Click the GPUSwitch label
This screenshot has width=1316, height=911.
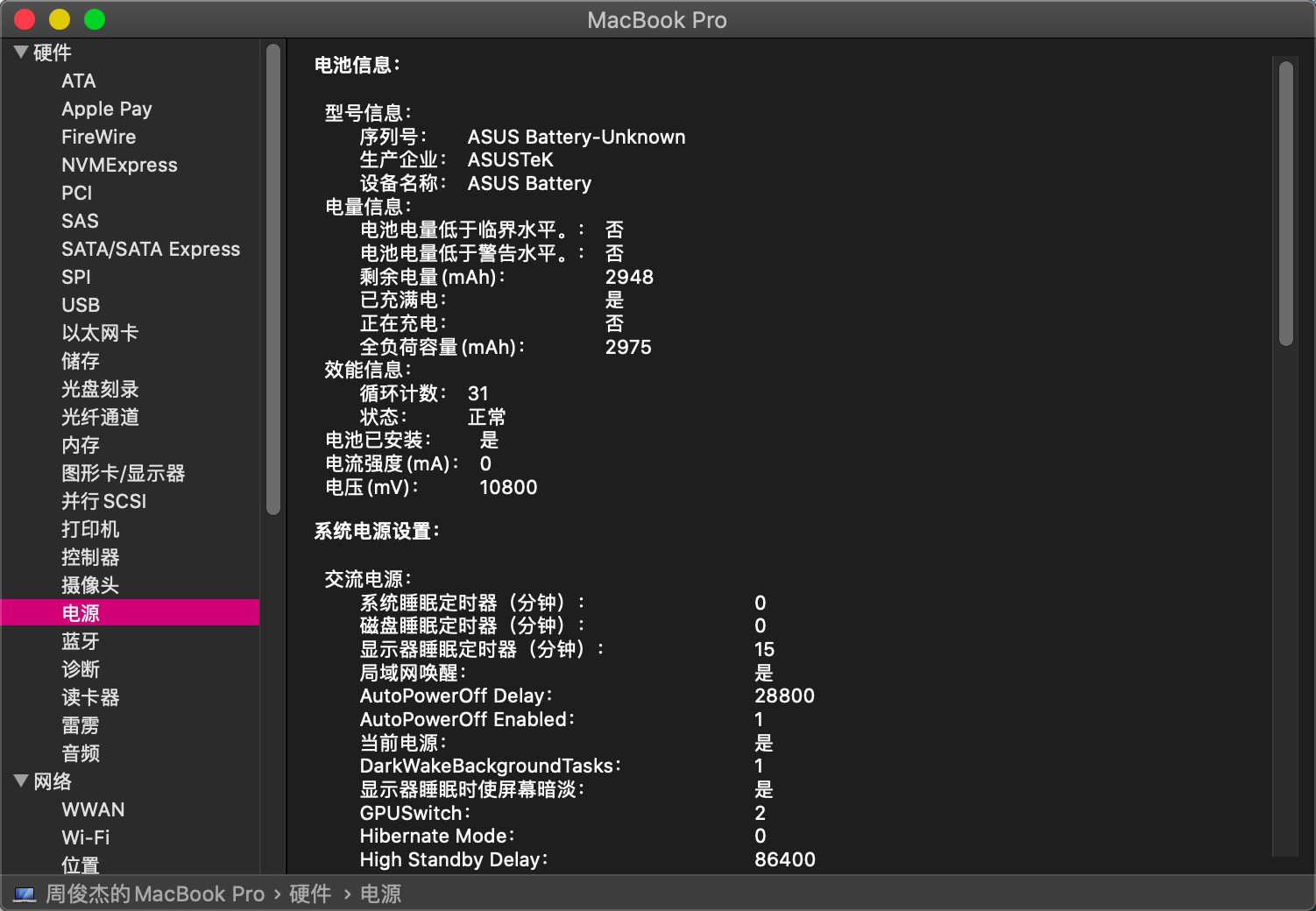point(415,813)
